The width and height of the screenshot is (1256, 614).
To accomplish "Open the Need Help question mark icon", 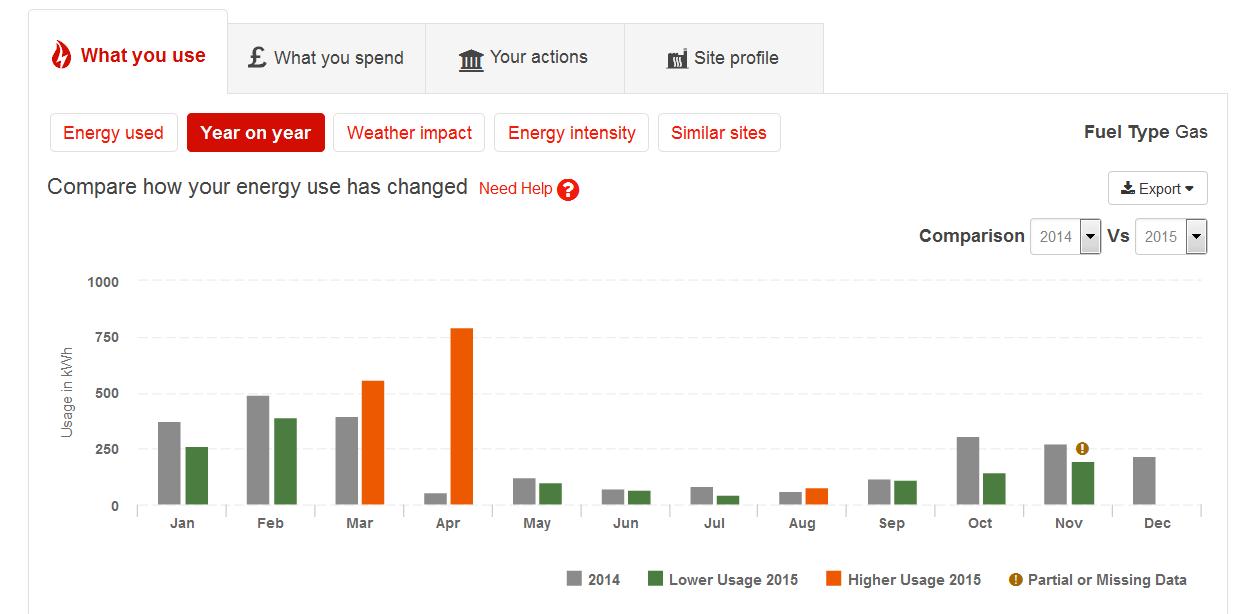I will [x=568, y=189].
